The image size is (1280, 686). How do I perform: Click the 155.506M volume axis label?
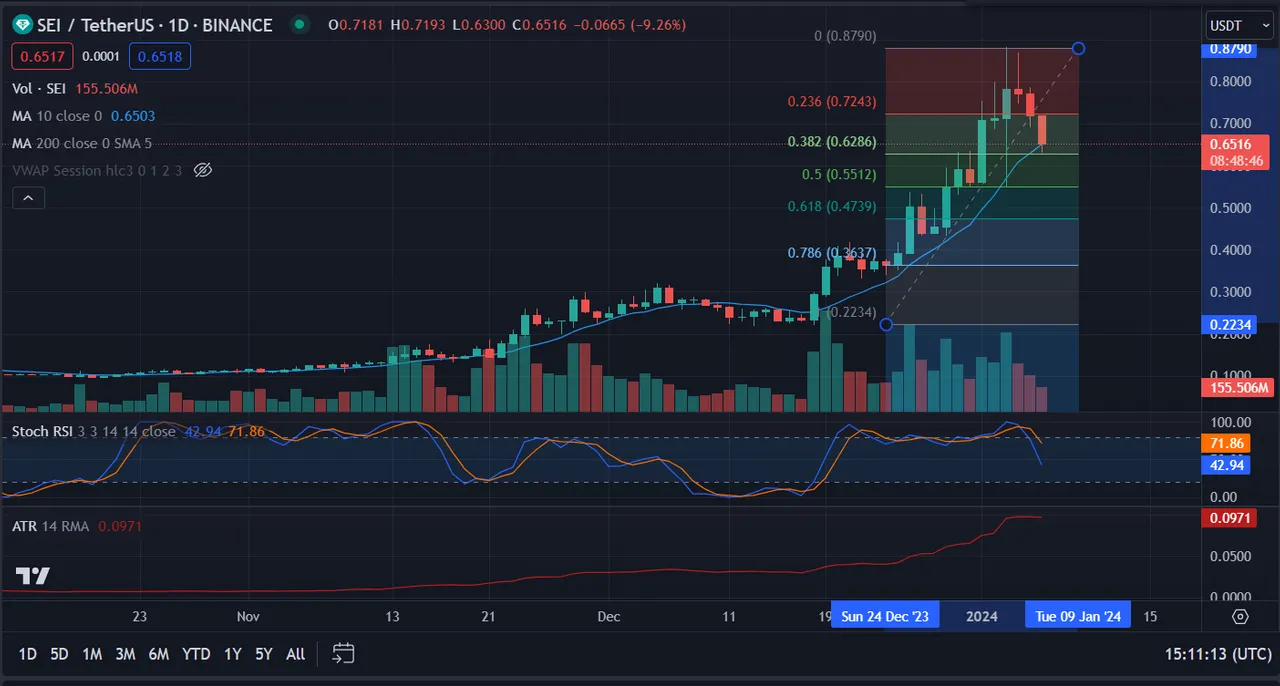point(1236,388)
